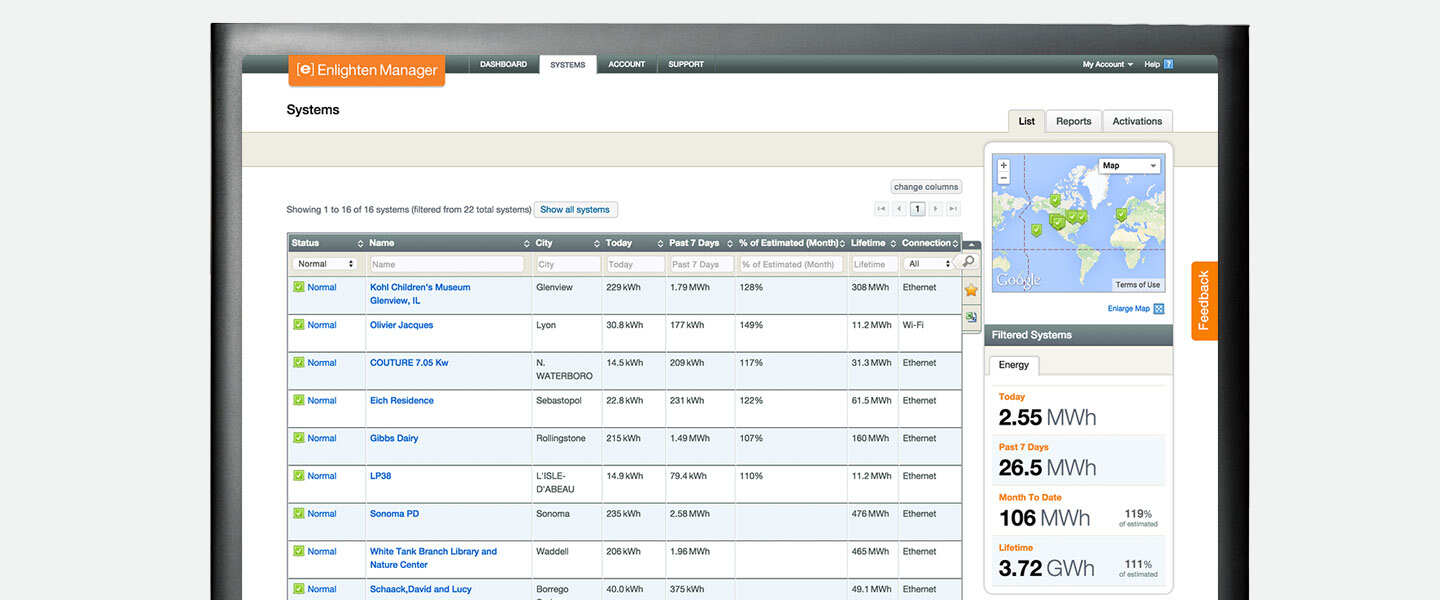
Task: Open the Dashboard menu item
Action: [503, 63]
